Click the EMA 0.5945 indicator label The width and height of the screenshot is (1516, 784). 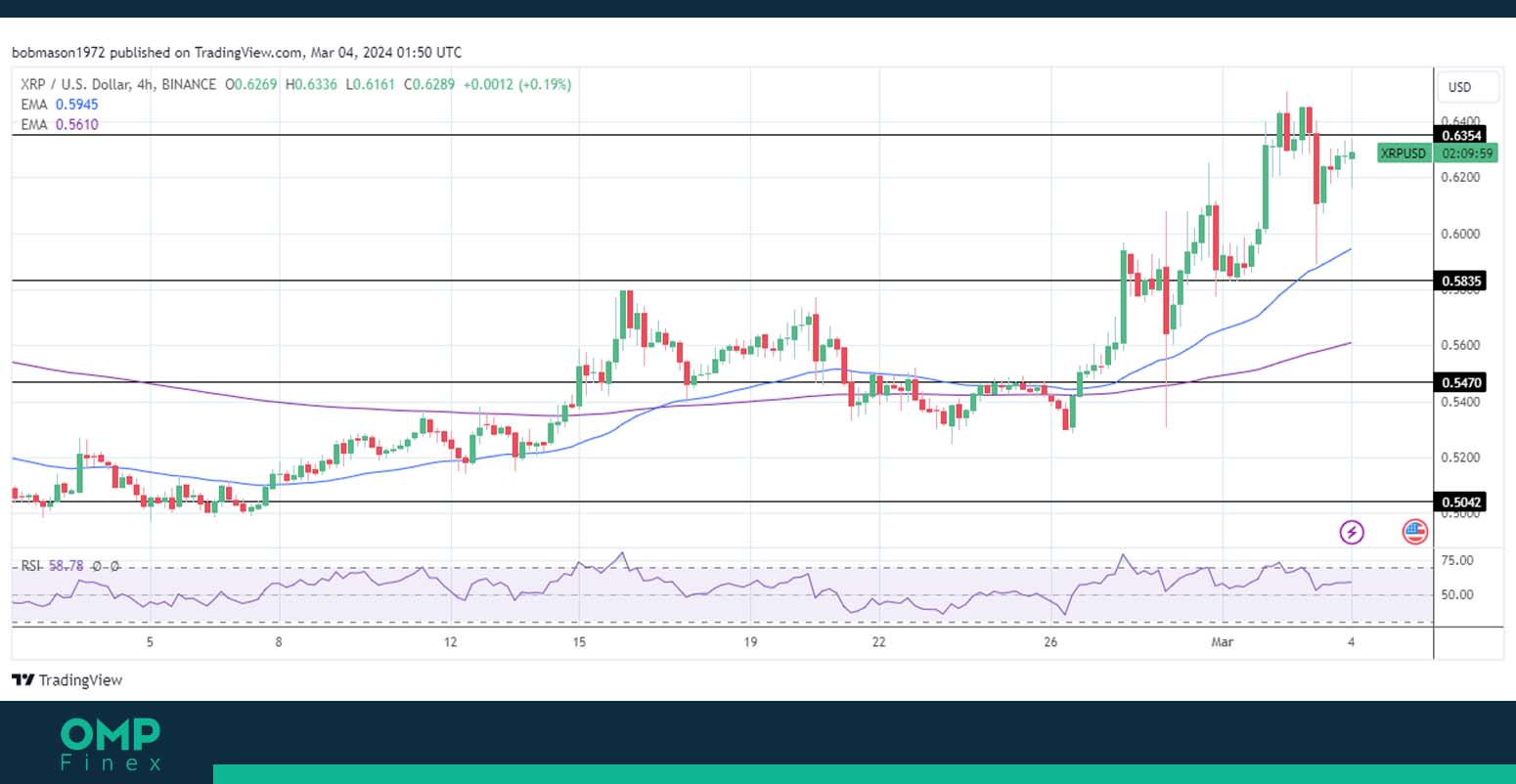pyautogui.click(x=59, y=105)
